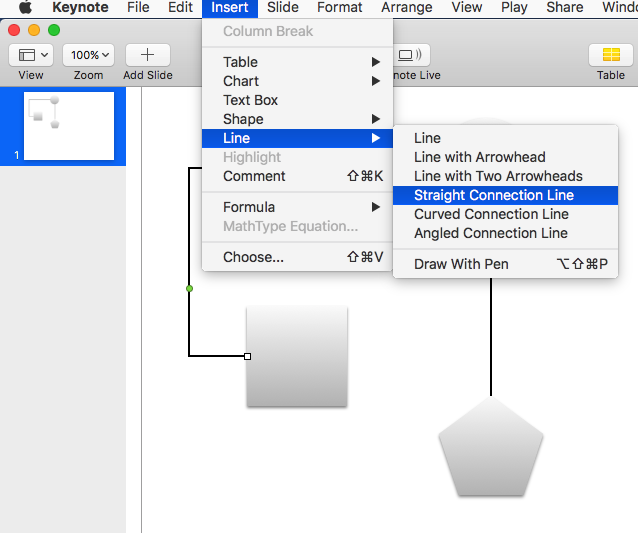This screenshot has height=533, width=638.
Task: Insert a Curved Connection Line
Action: coord(505,214)
